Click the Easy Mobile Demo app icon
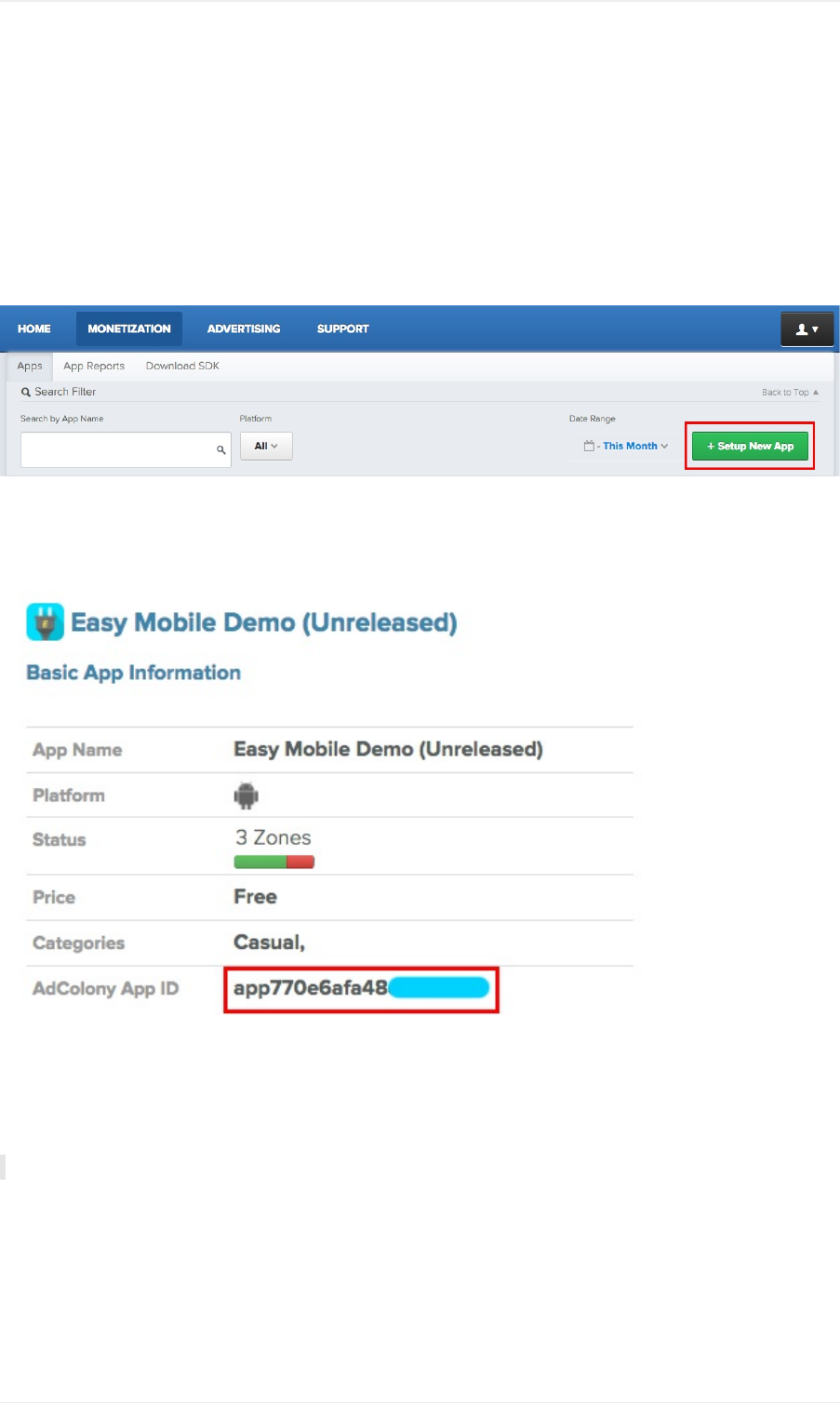The height and width of the screenshot is (1403, 840). [x=46, y=622]
